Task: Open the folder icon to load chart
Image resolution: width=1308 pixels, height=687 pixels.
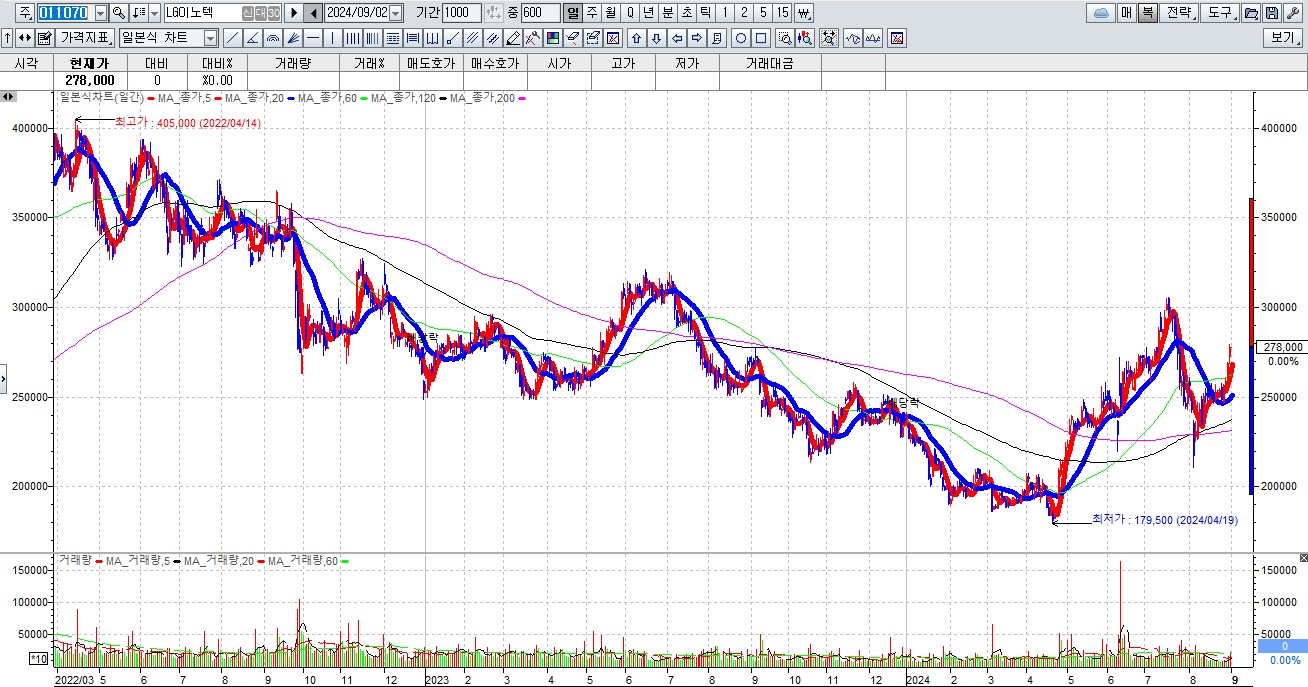Action: click(1250, 13)
